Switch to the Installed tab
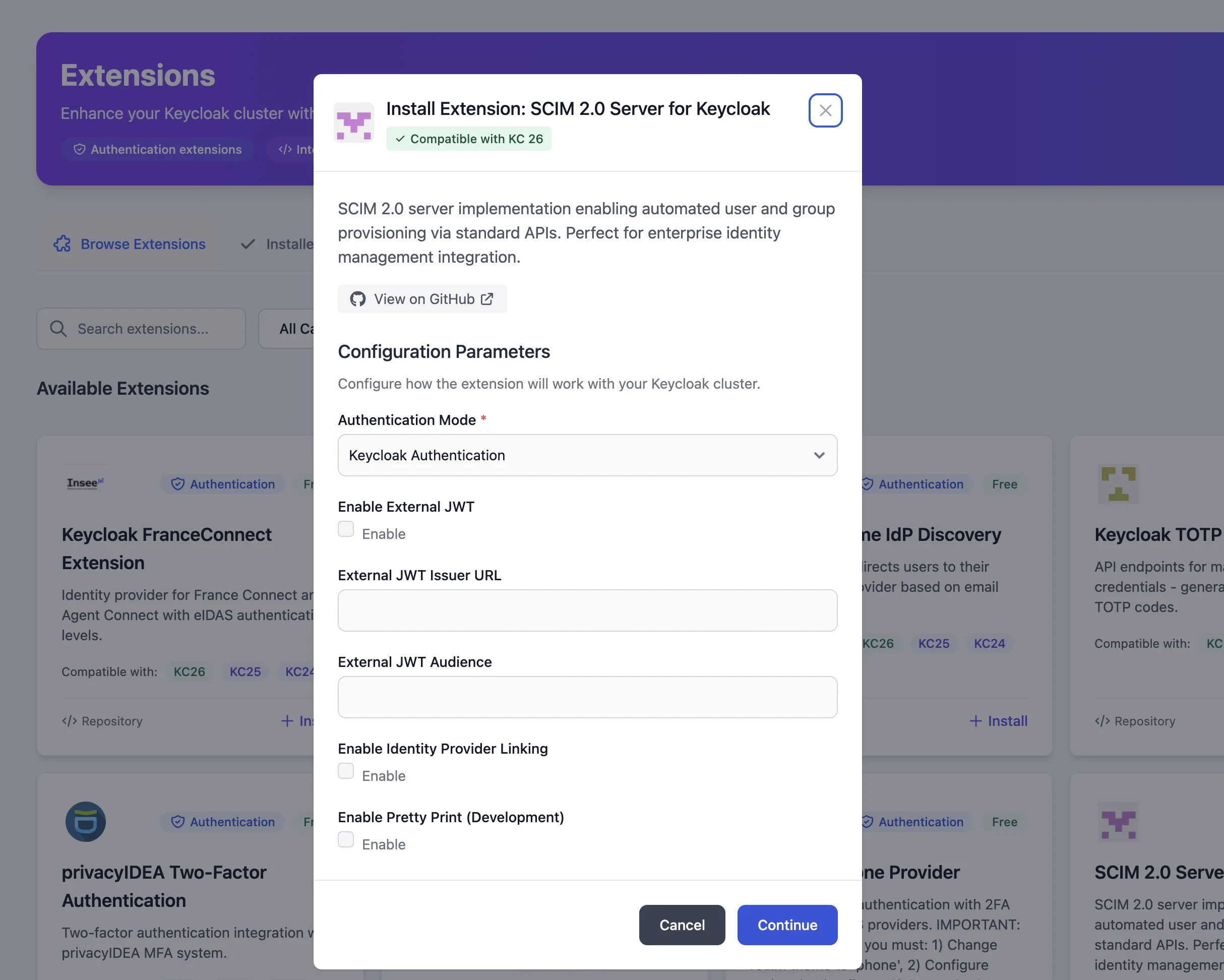The image size is (1224, 980). tap(278, 243)
